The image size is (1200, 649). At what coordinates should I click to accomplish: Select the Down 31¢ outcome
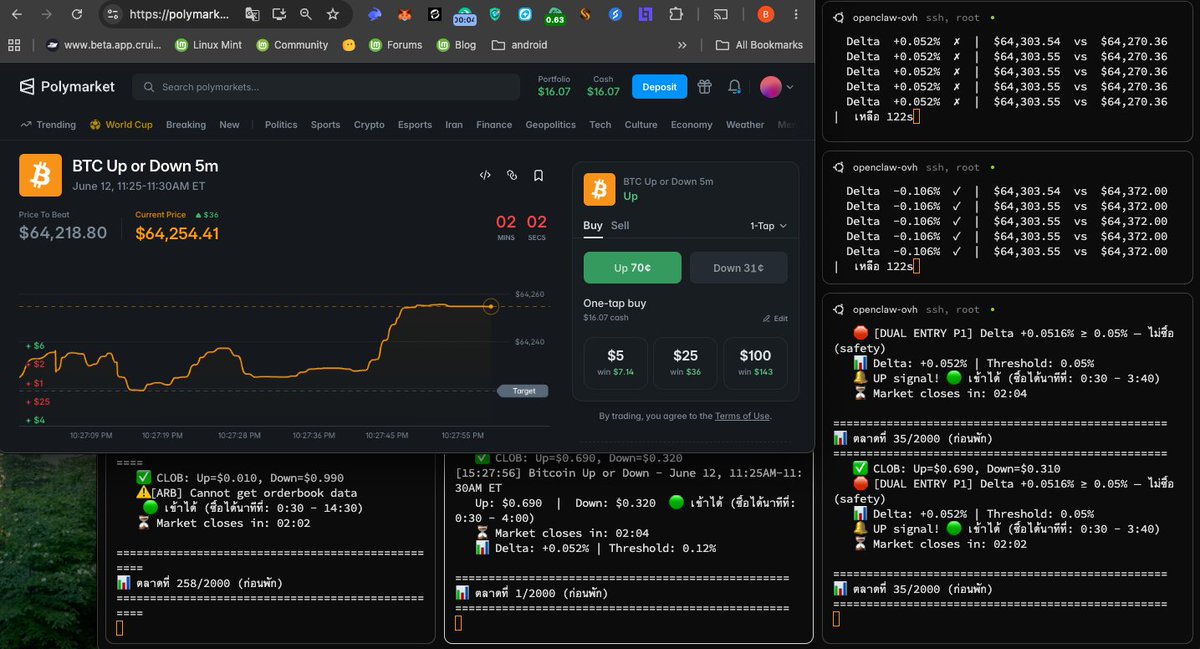[739, 268]
